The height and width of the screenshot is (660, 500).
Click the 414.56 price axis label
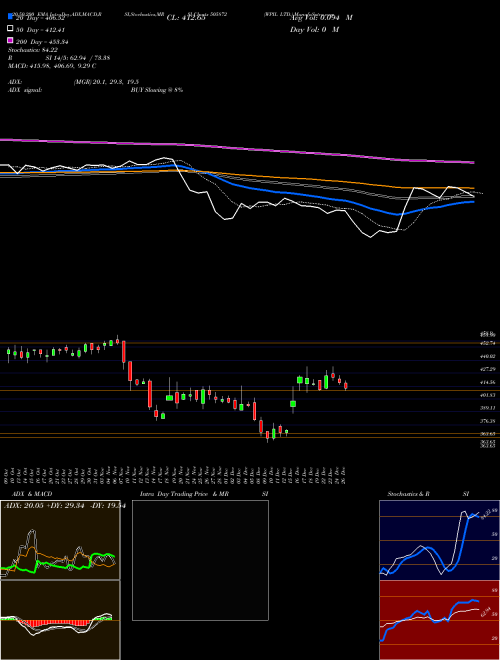tap(489, 382)
